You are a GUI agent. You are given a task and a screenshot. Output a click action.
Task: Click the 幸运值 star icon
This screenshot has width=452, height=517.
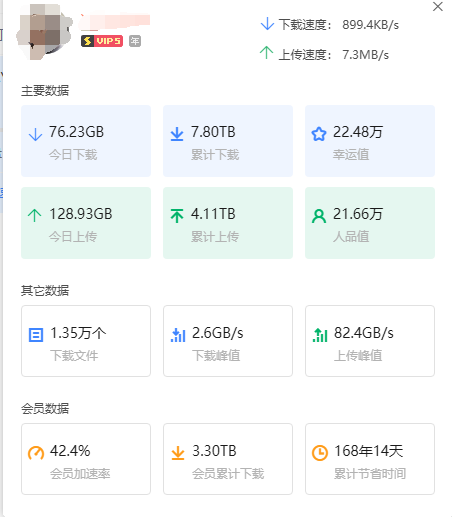[319, 134]
